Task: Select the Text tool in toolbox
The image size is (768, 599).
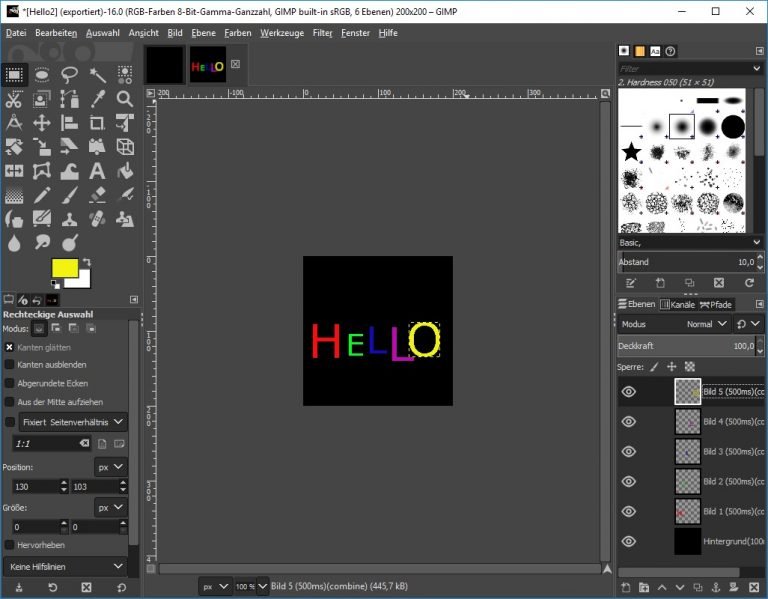Action: click(97, 171)
